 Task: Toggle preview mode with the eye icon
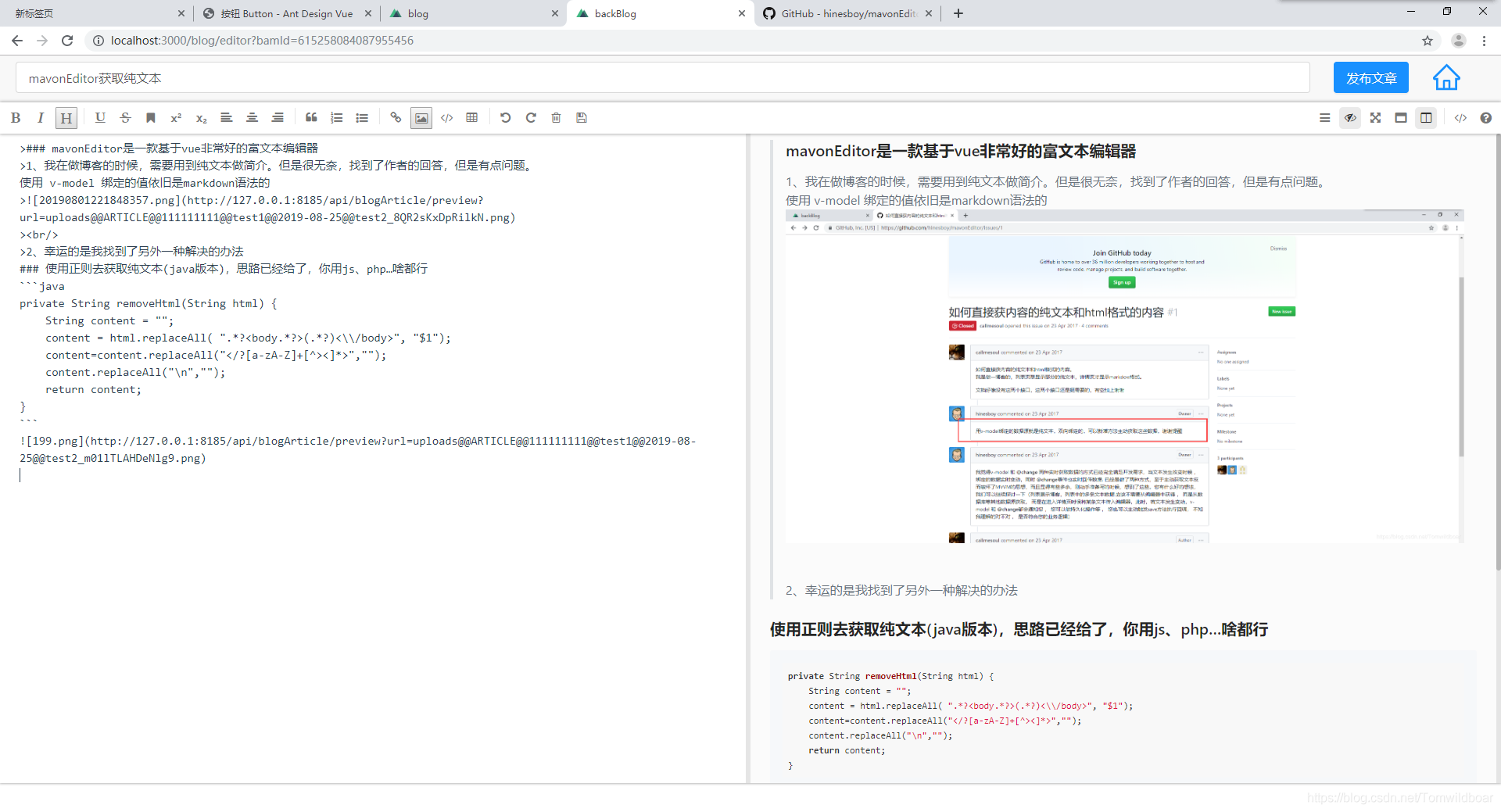click(1350, 117)
